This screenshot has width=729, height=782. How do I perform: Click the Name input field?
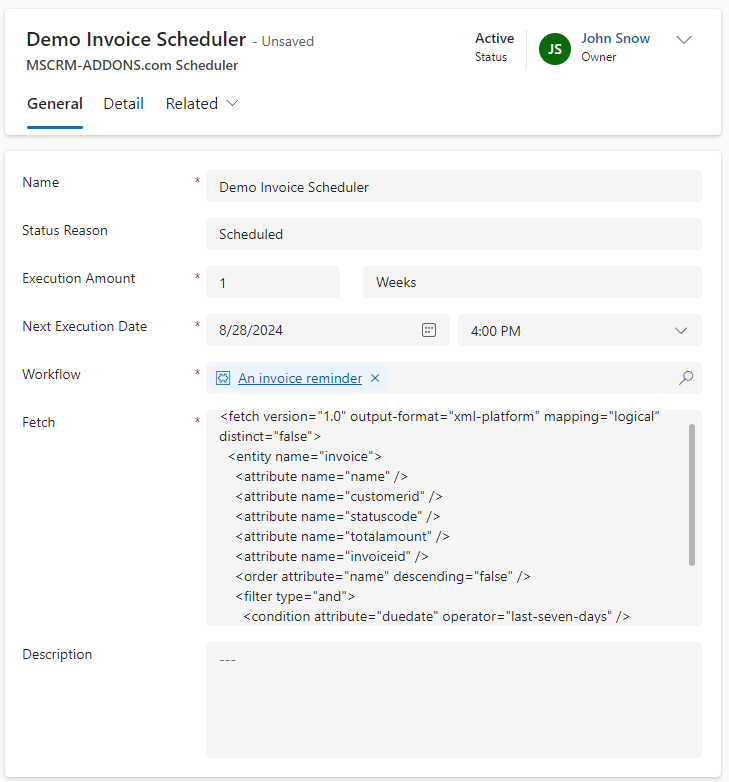click(454, 187)
